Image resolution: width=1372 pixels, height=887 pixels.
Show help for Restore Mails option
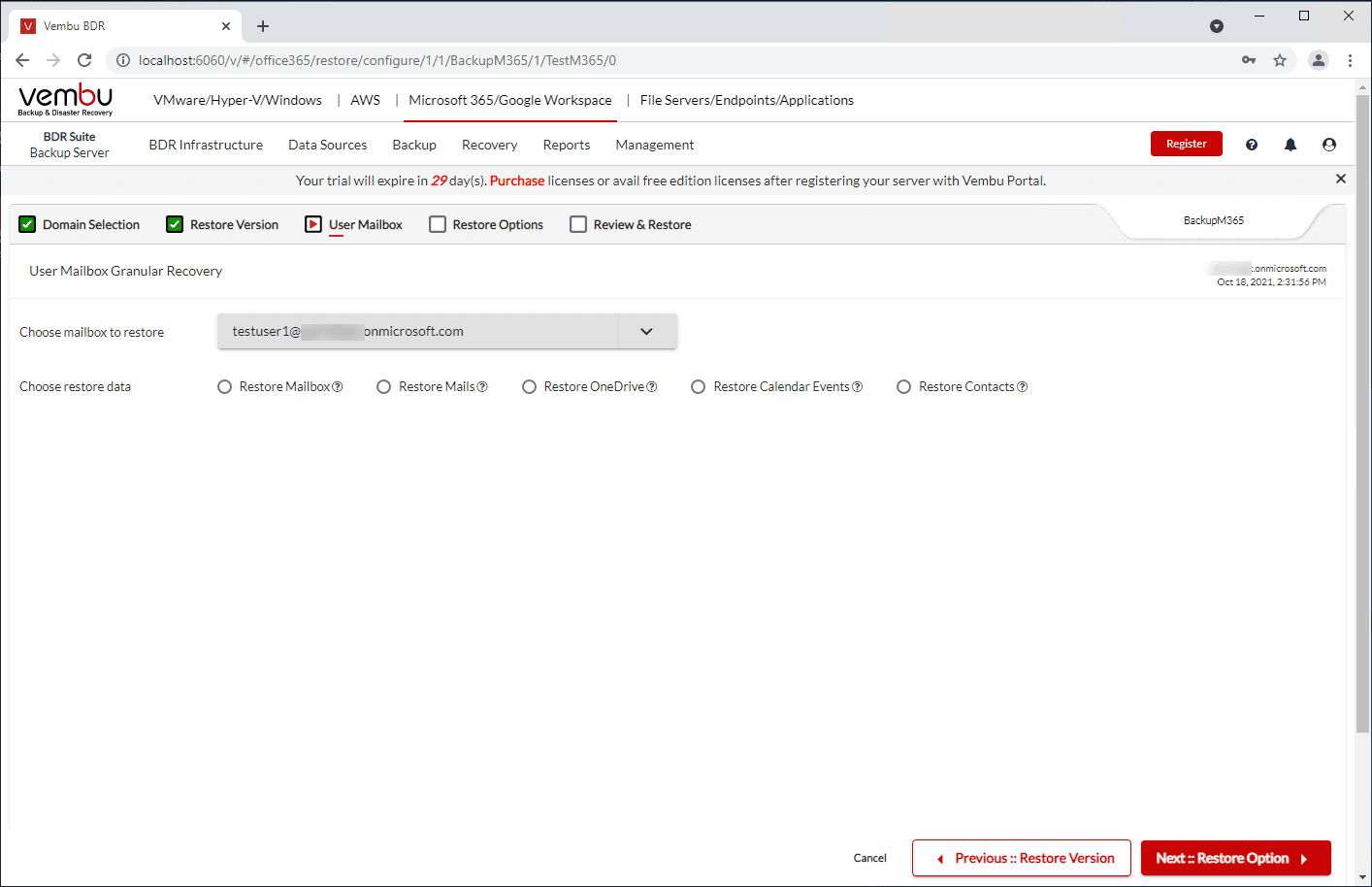click(x=482, y=387)
